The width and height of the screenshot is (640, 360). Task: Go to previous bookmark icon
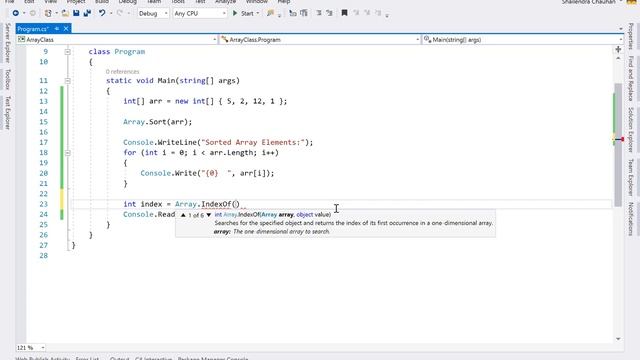(356, 13)
